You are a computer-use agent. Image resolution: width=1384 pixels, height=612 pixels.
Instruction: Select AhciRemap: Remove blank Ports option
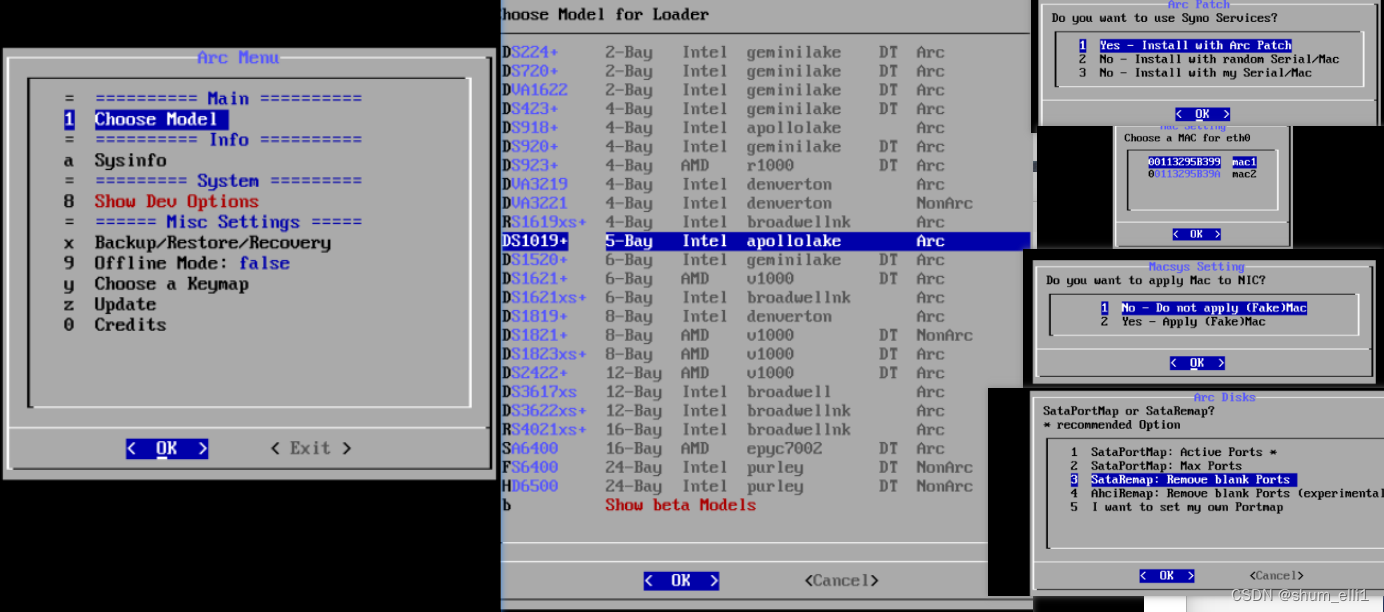click(x=1226, y=493)
